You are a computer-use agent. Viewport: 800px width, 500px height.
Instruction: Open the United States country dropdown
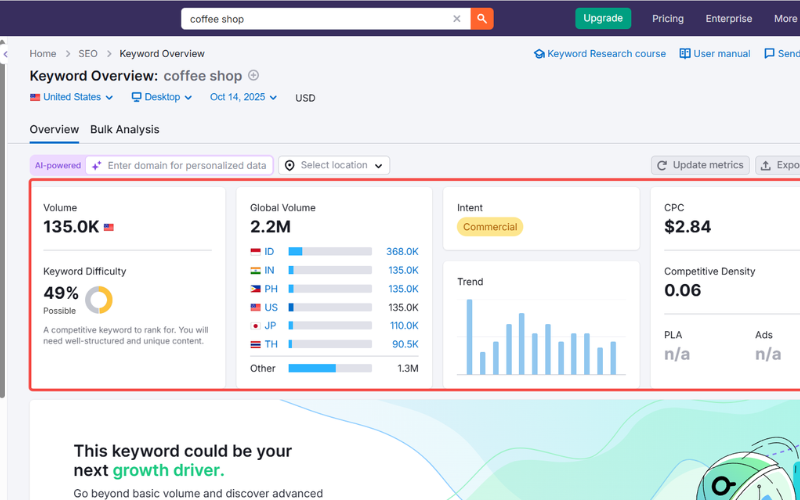(x=72, y=97)
